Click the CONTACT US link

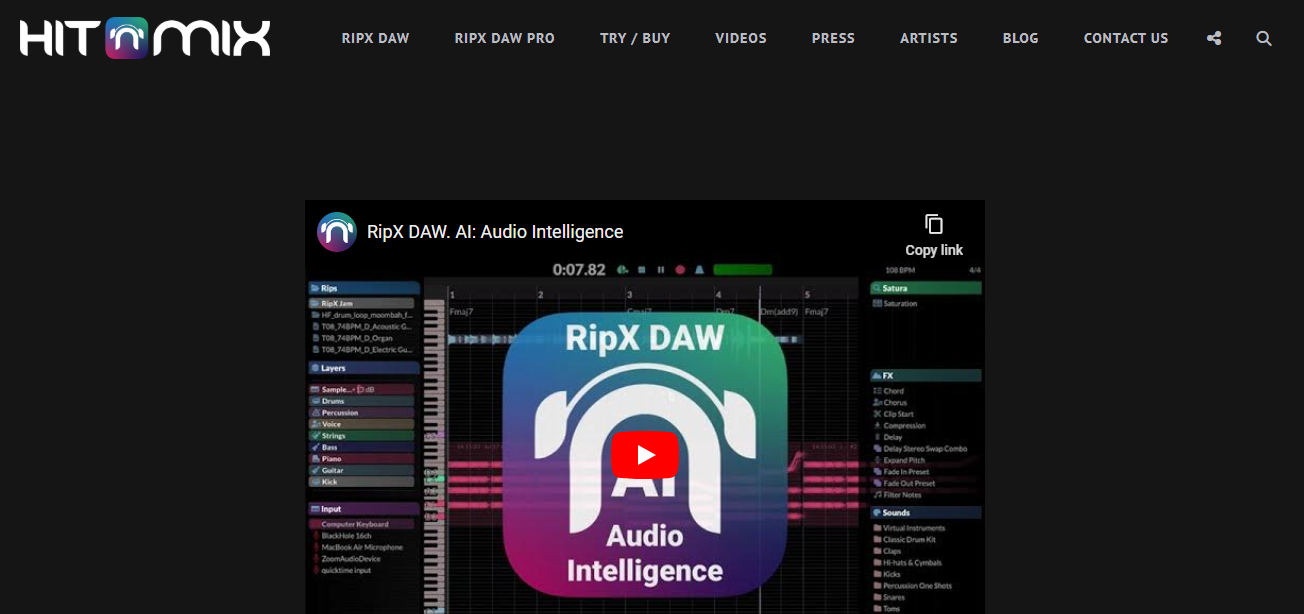point(1125,38)
